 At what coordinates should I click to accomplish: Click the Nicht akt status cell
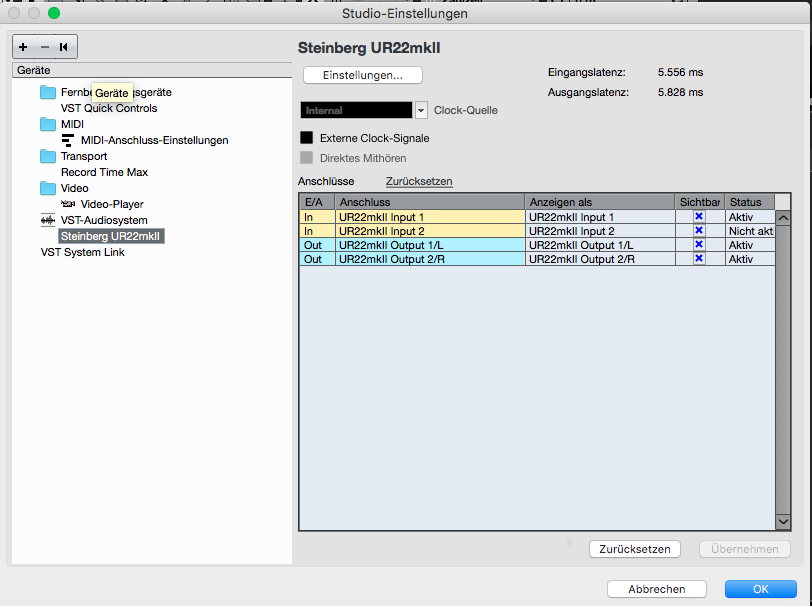750,231
